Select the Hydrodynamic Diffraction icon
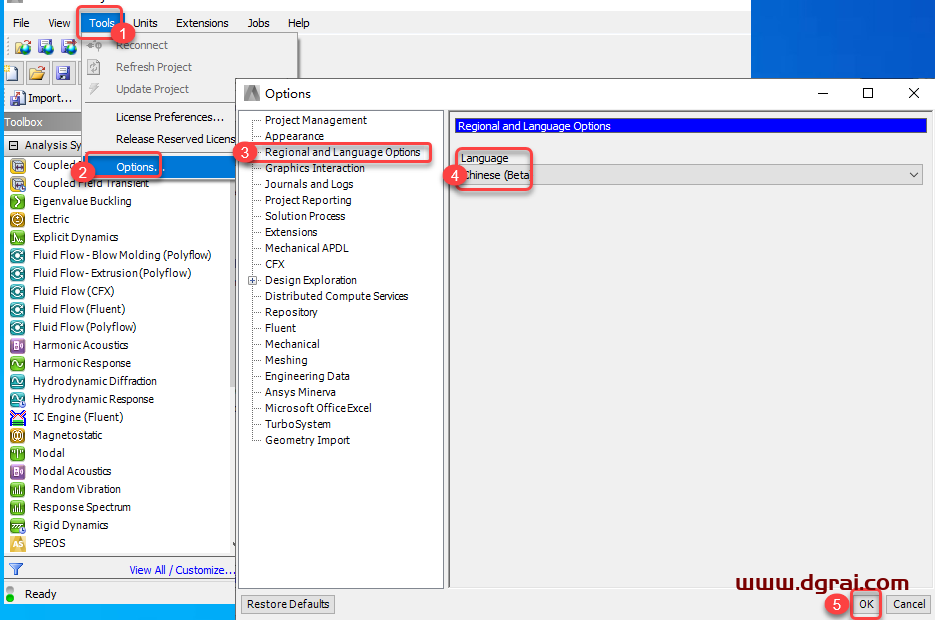The height and width of the screenshot is (620, 935). [18, 382]
